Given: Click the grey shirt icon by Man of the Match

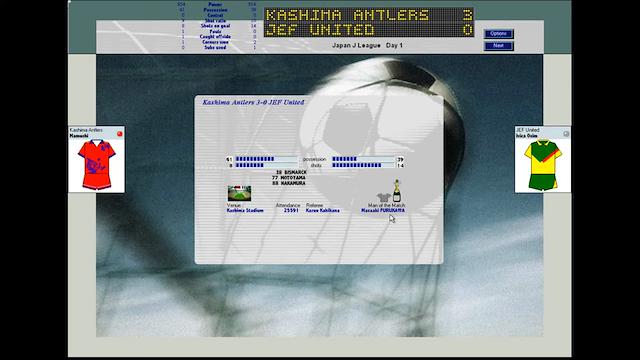Looking at the screenshot, I should [384, 198].
